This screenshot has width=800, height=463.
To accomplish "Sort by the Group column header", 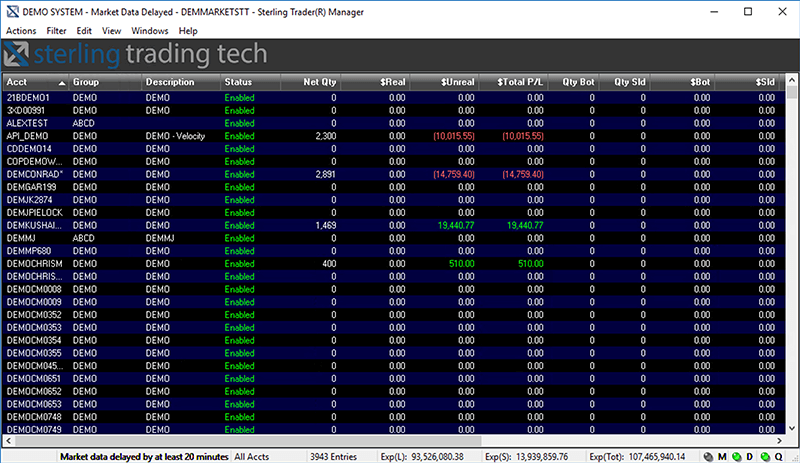I will 105,82.
